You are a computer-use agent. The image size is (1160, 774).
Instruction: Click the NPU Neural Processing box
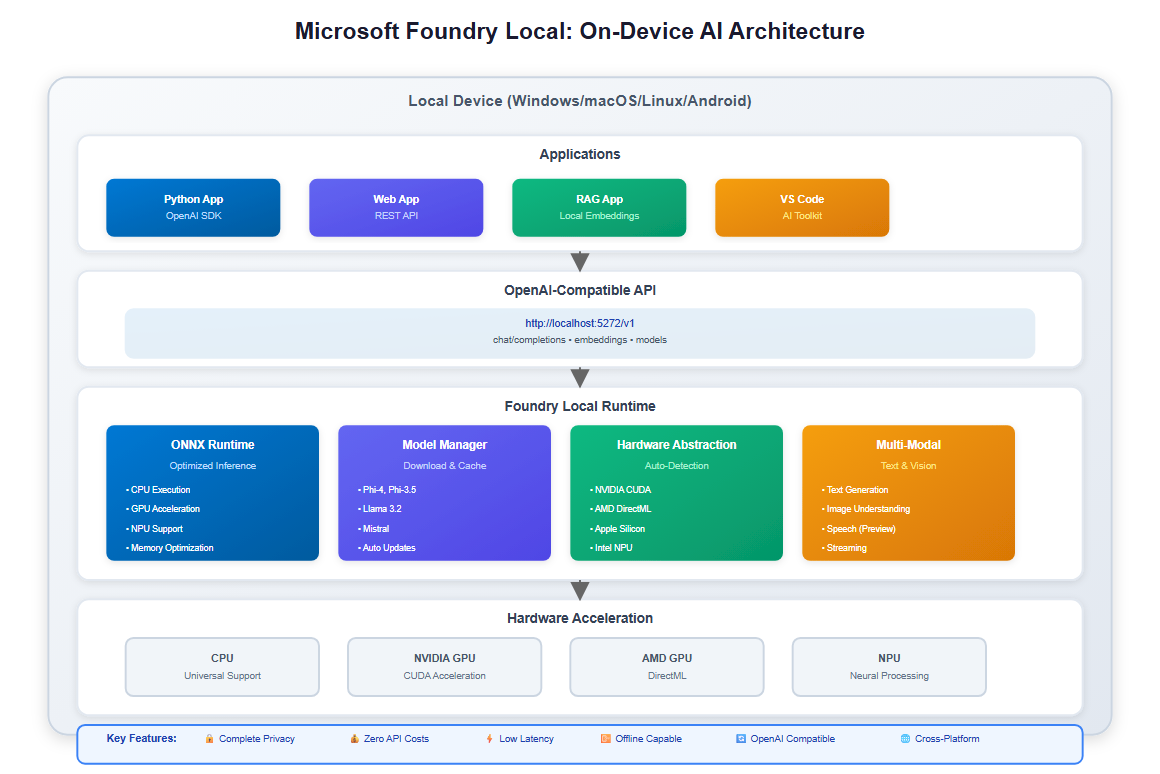click(x=889, y=666)
